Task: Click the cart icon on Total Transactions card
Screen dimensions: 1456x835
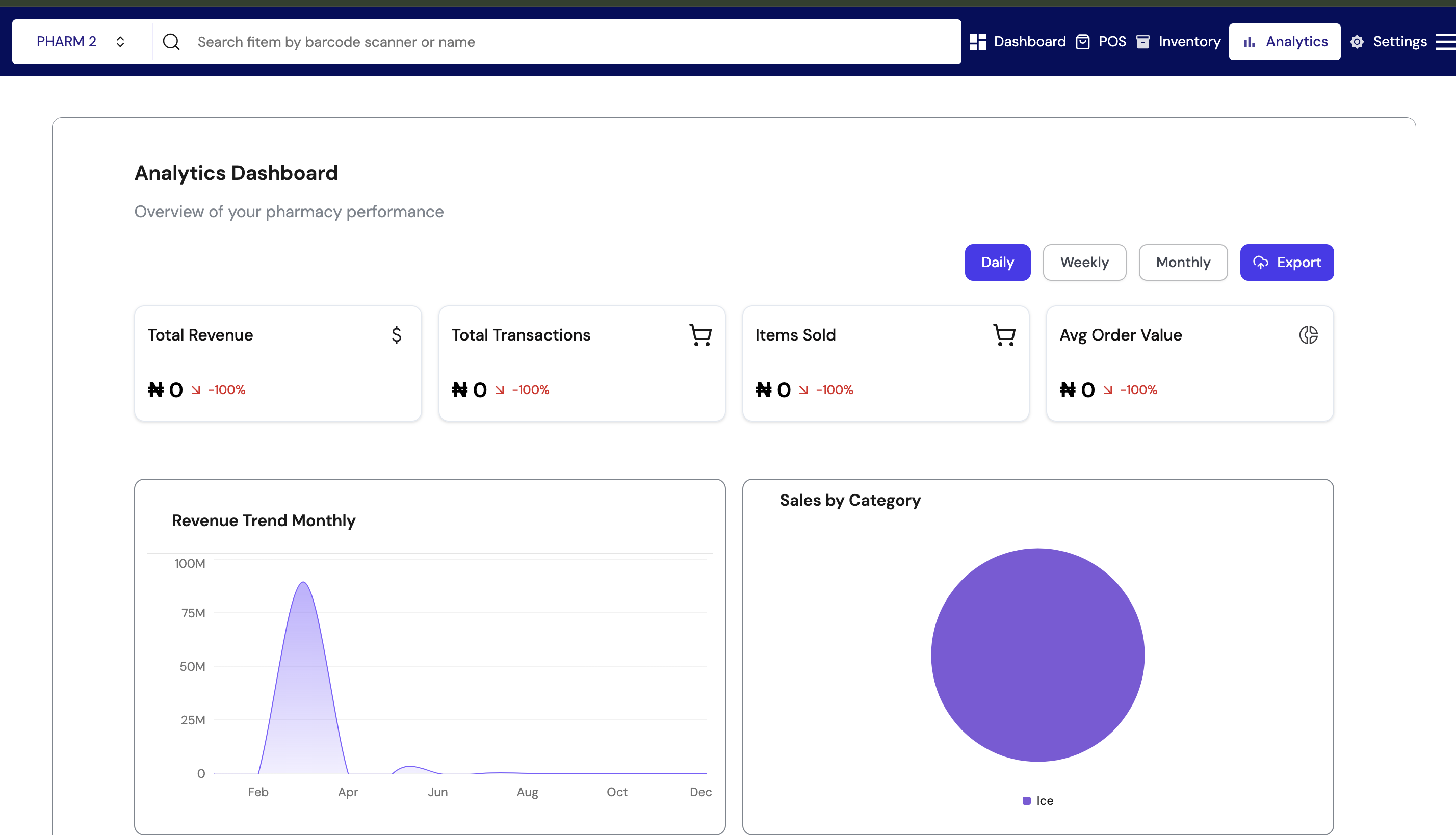Action: tap(700, 335)
